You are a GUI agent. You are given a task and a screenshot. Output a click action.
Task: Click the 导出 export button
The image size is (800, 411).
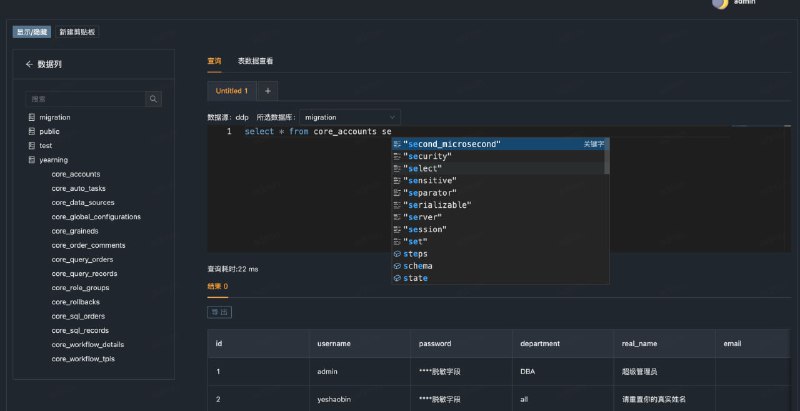click(219, 312)
